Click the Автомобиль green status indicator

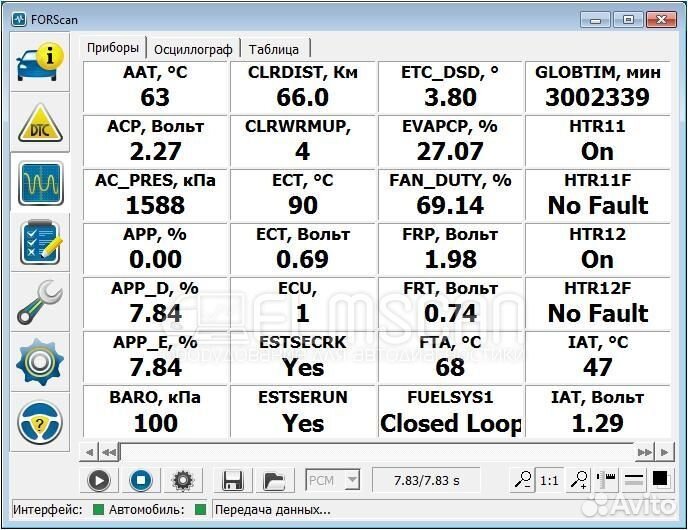(x=200, y=509)
